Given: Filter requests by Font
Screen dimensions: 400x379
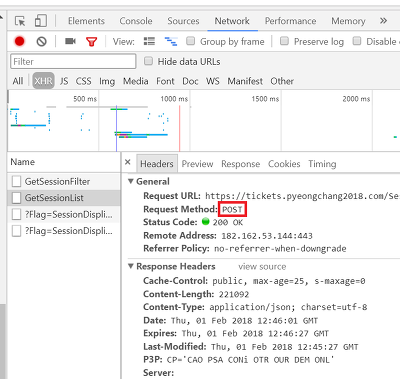Looking at the screenshot, I should pos(165,81).
